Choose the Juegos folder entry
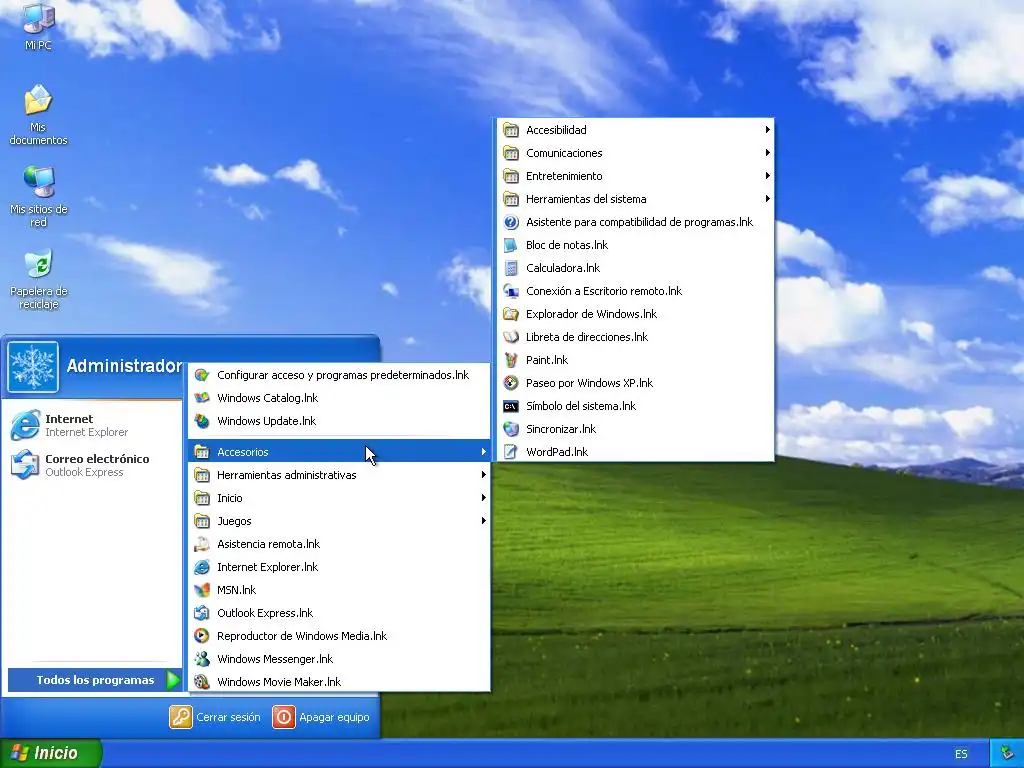 [x=339, y=520]
